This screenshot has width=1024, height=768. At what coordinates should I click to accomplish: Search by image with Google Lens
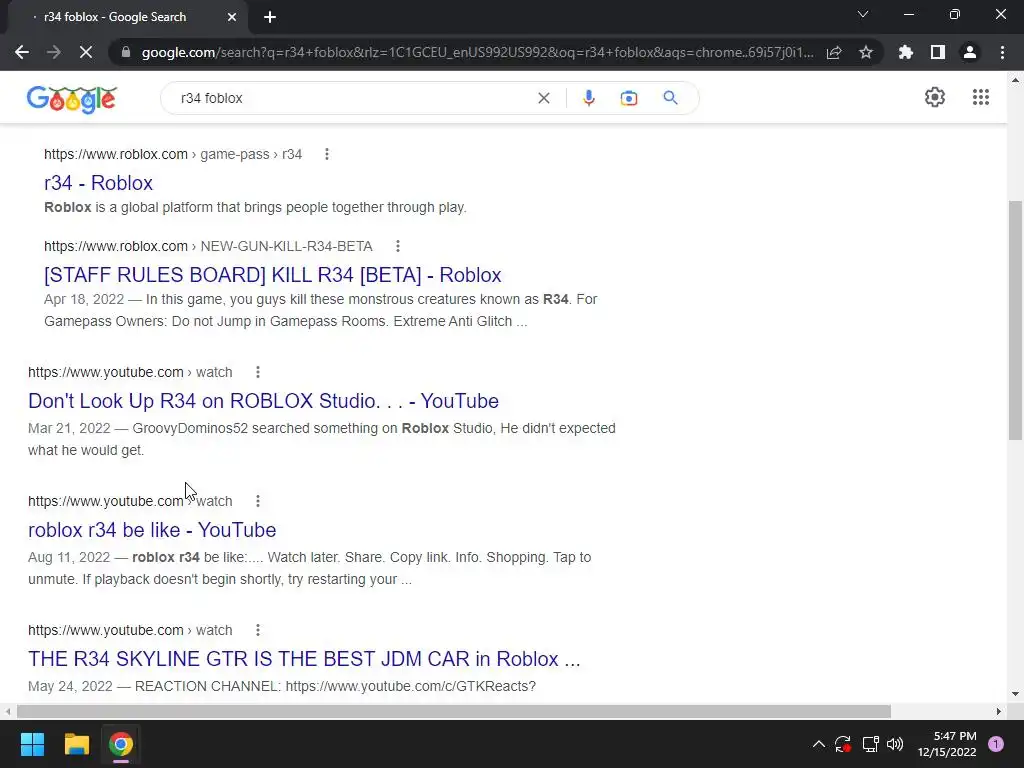pos(629,98)
